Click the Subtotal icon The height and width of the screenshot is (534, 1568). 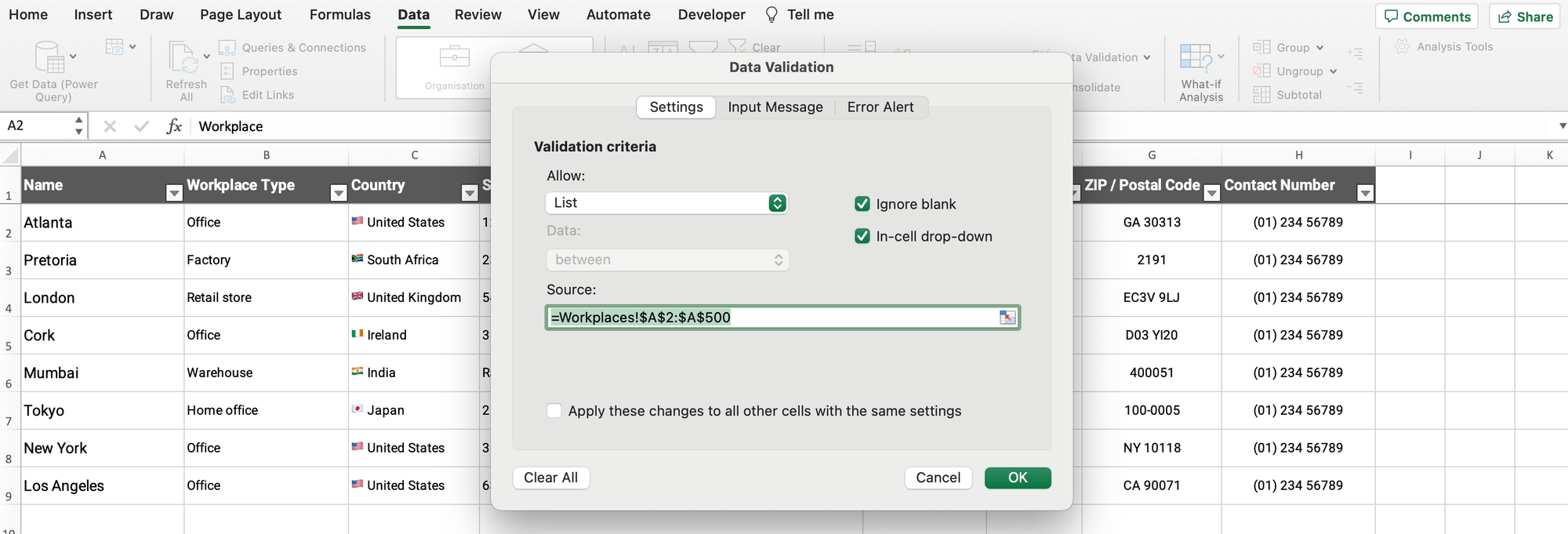(1261, 95)
